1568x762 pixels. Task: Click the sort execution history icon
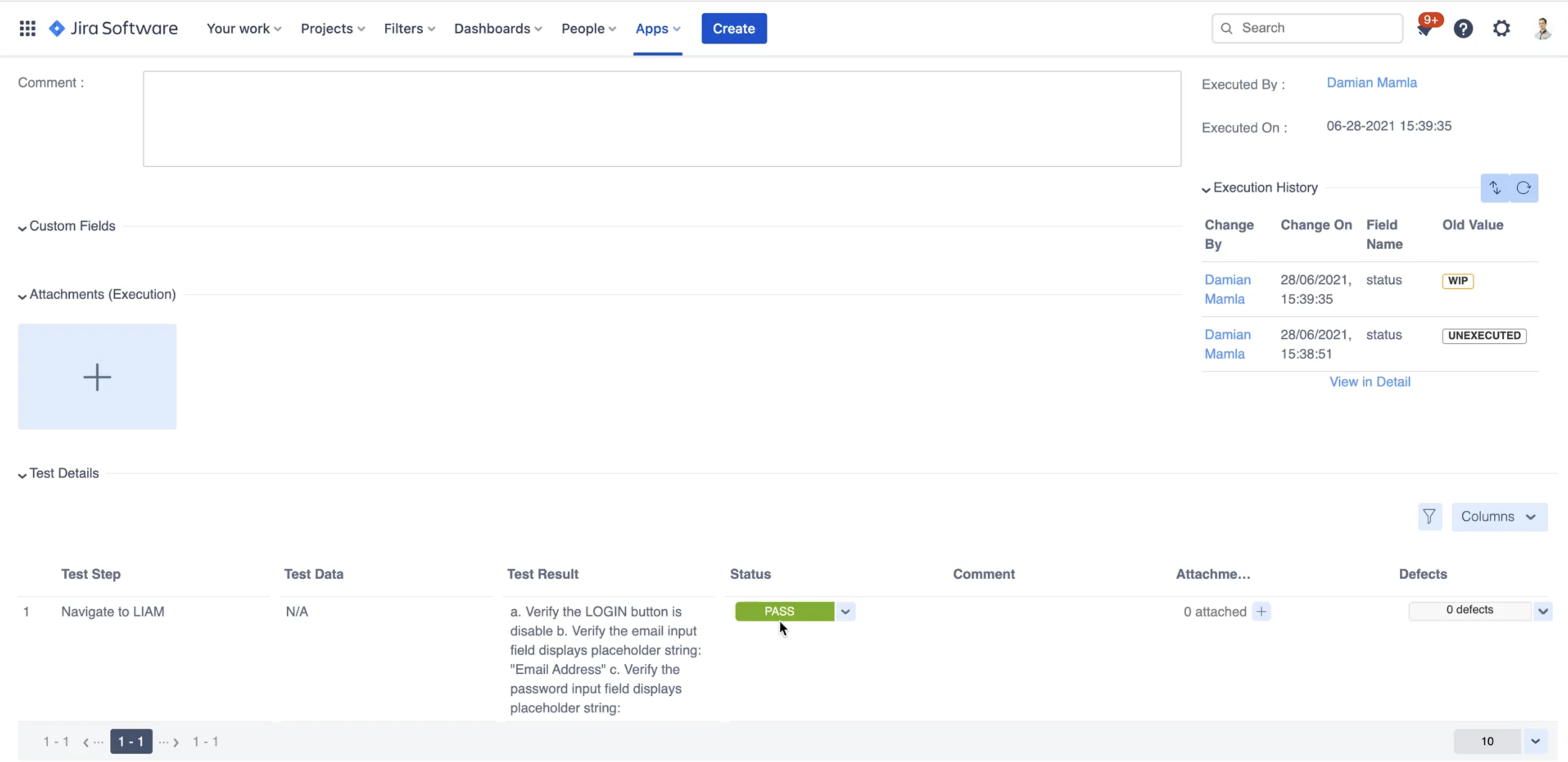point(1495,188)
